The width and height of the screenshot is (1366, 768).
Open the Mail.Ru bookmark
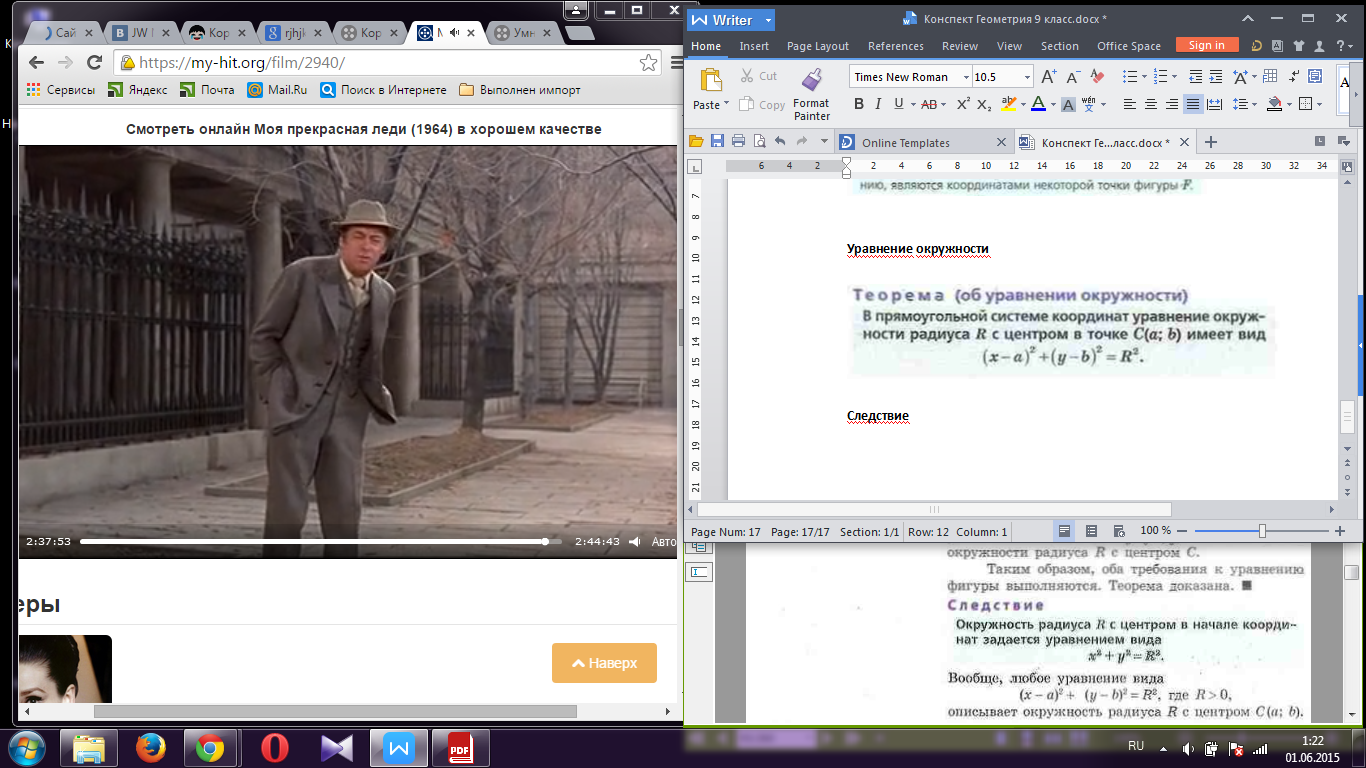coord(277,90)
